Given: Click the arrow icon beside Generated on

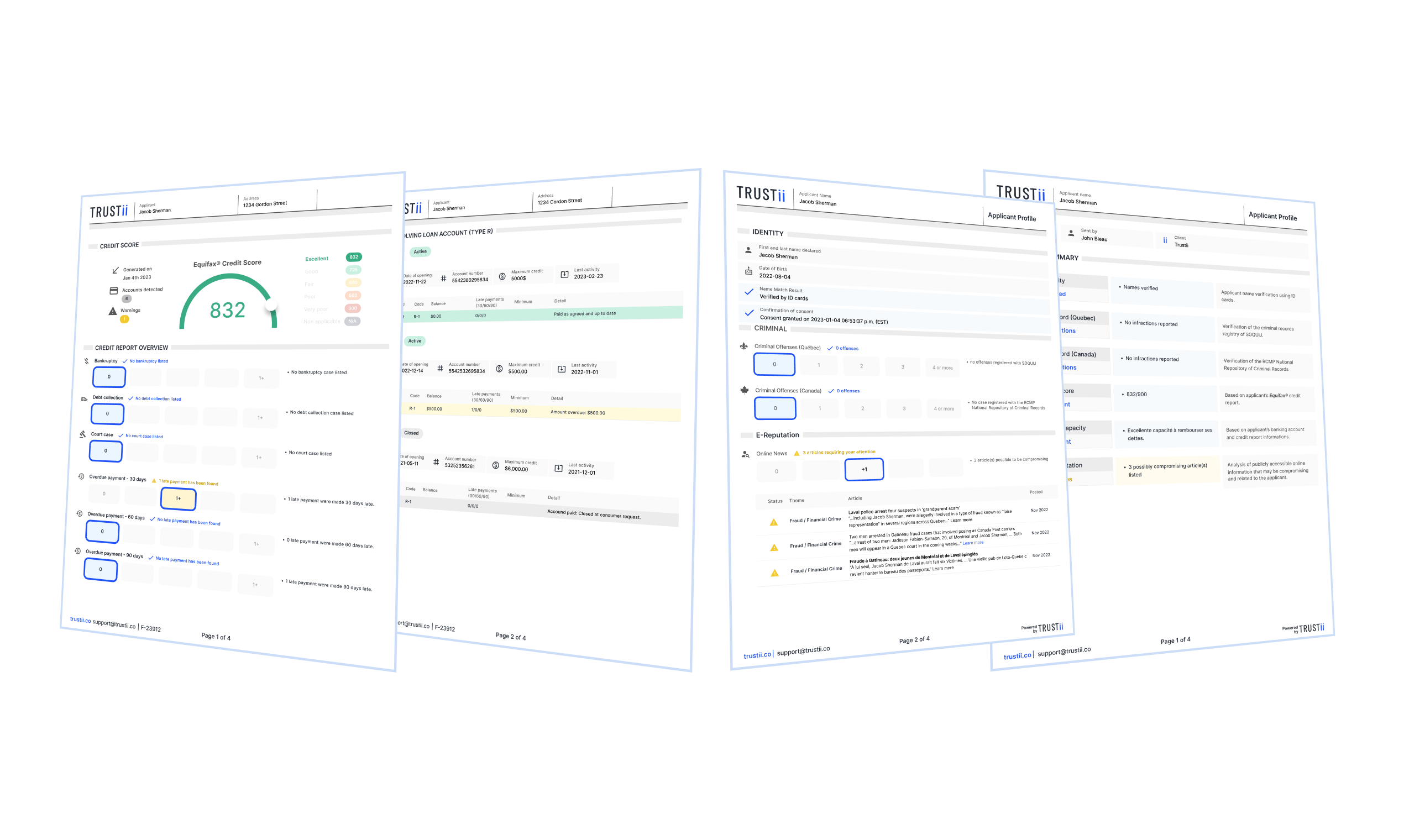Looking at the screenshot, I should point(116,270).
